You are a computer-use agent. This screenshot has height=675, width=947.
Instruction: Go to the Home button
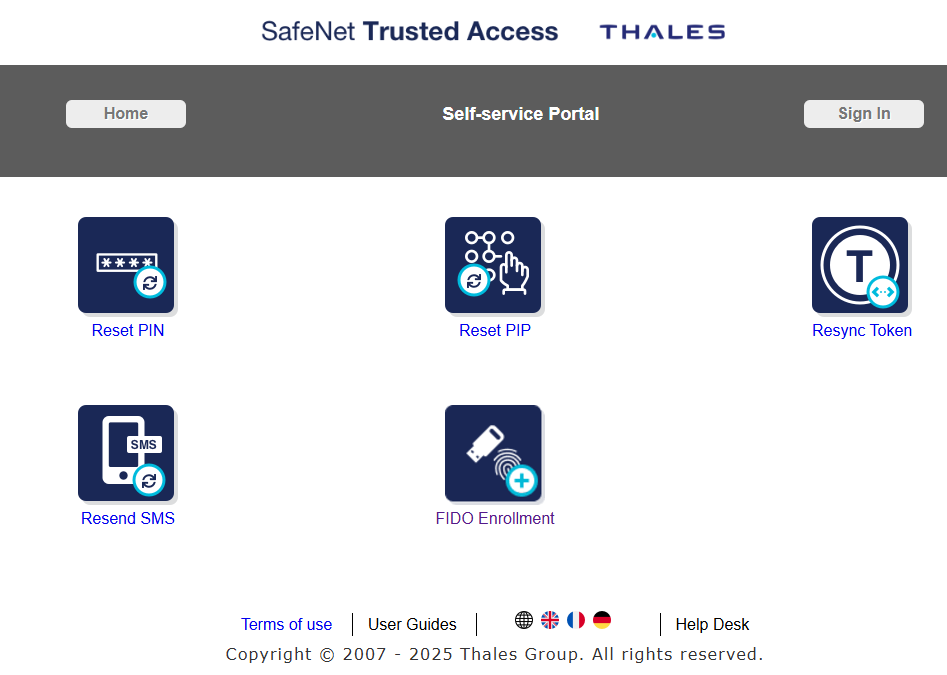coord(126,114)
